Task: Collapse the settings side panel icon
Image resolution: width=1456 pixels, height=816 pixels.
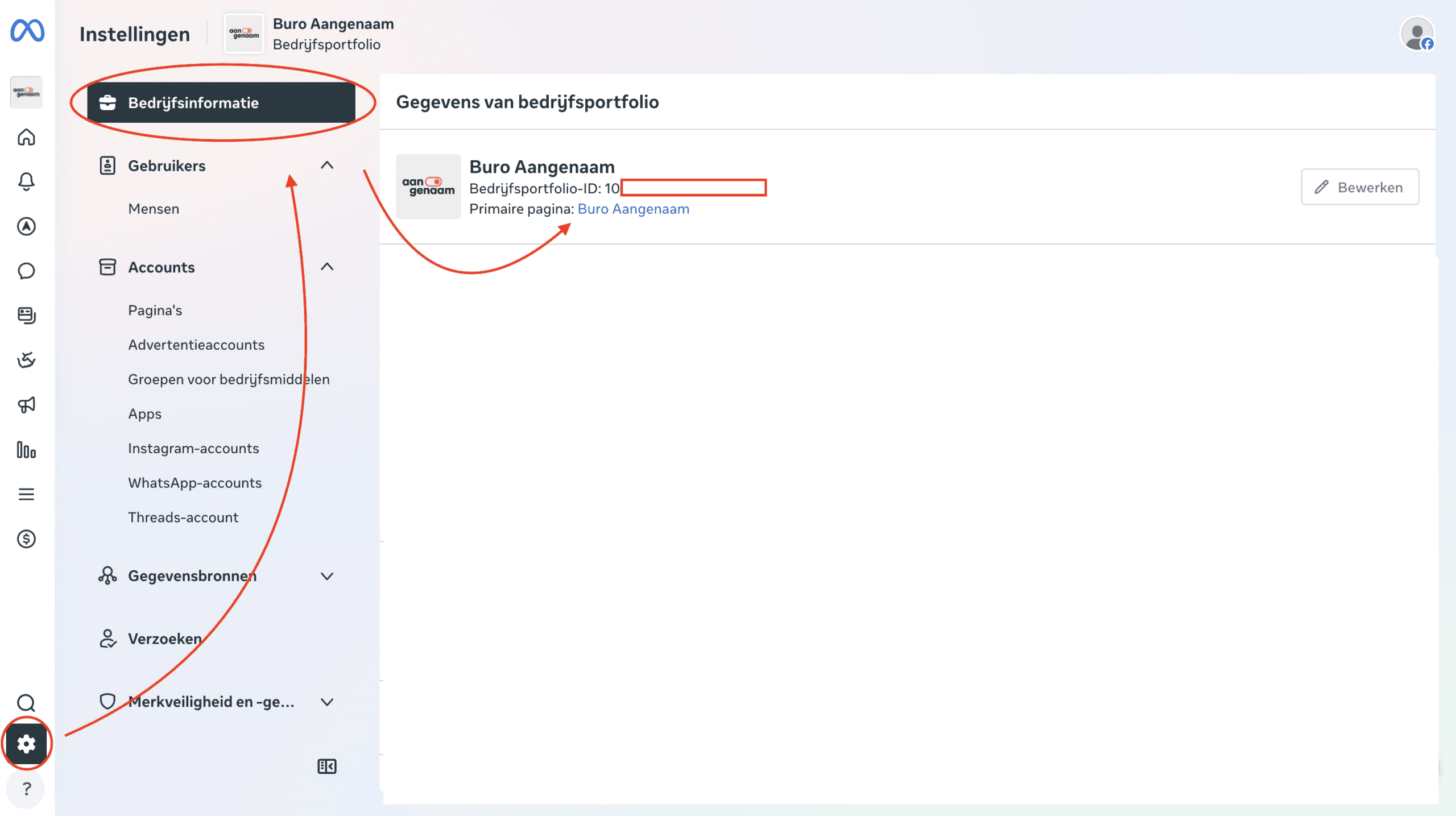Action: [327, 767]
